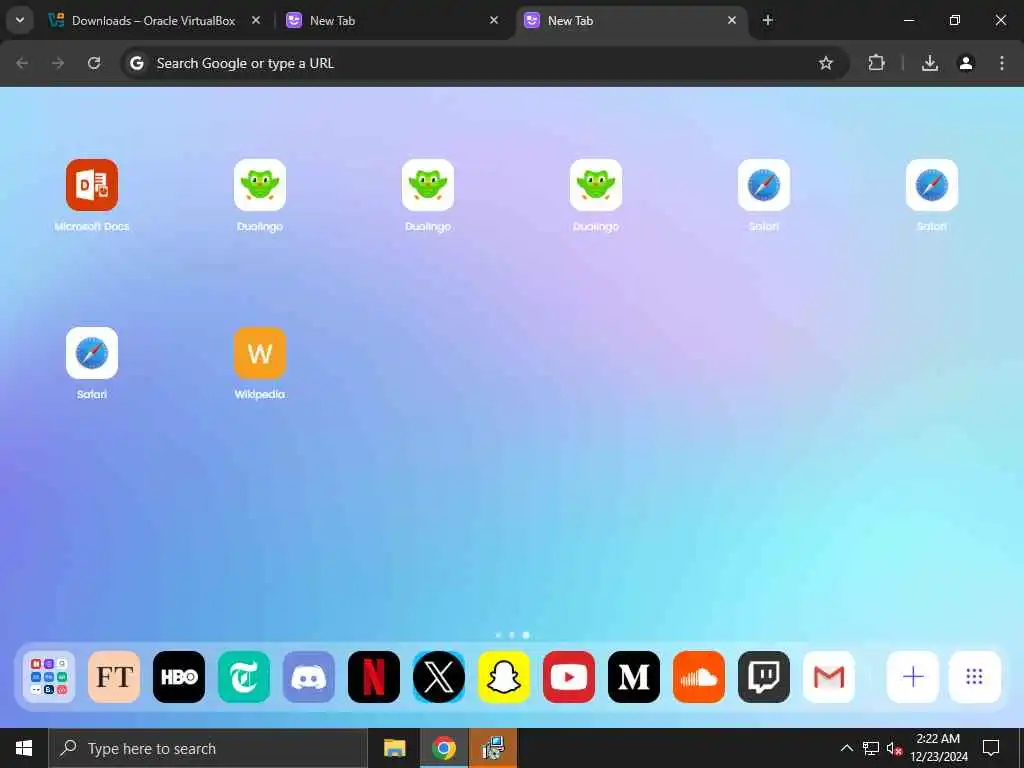Open the muted volume tray icon
Viewport: 1024px width, 768px height.
pos(894,748)
